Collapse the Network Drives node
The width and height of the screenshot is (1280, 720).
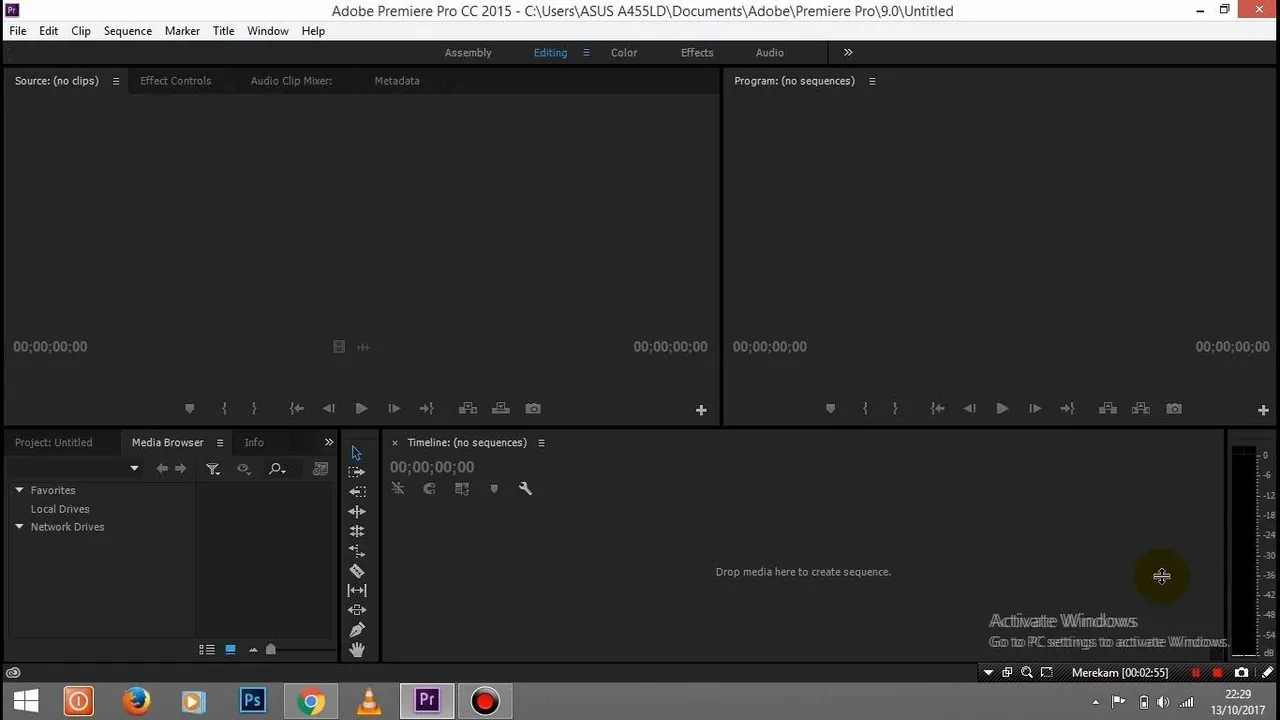point(19,527)
